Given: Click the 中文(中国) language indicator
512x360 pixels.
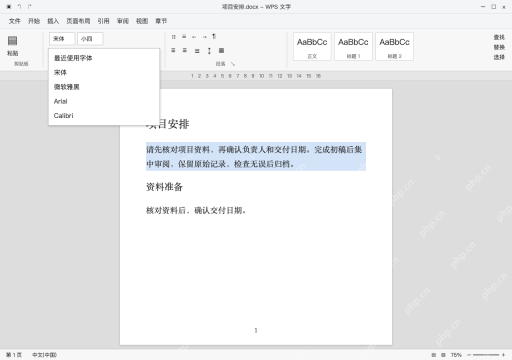Looking at the screenshot, I should click(x=44, y=355).
